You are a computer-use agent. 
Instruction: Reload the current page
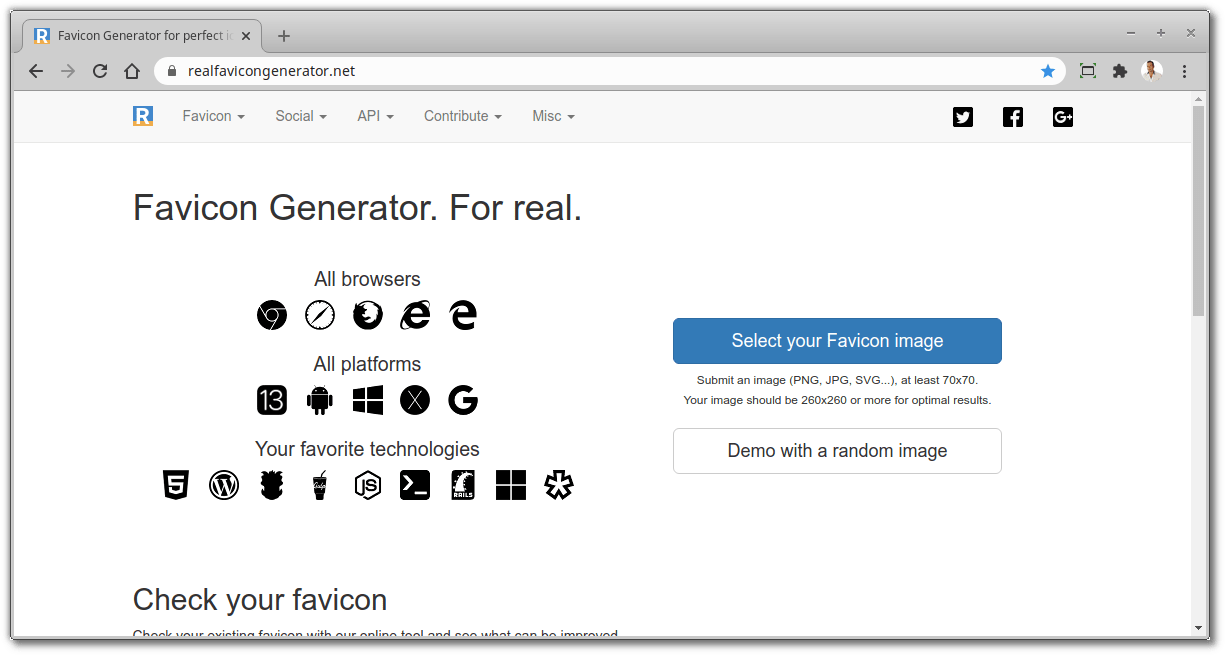click(x=100, y=71)
